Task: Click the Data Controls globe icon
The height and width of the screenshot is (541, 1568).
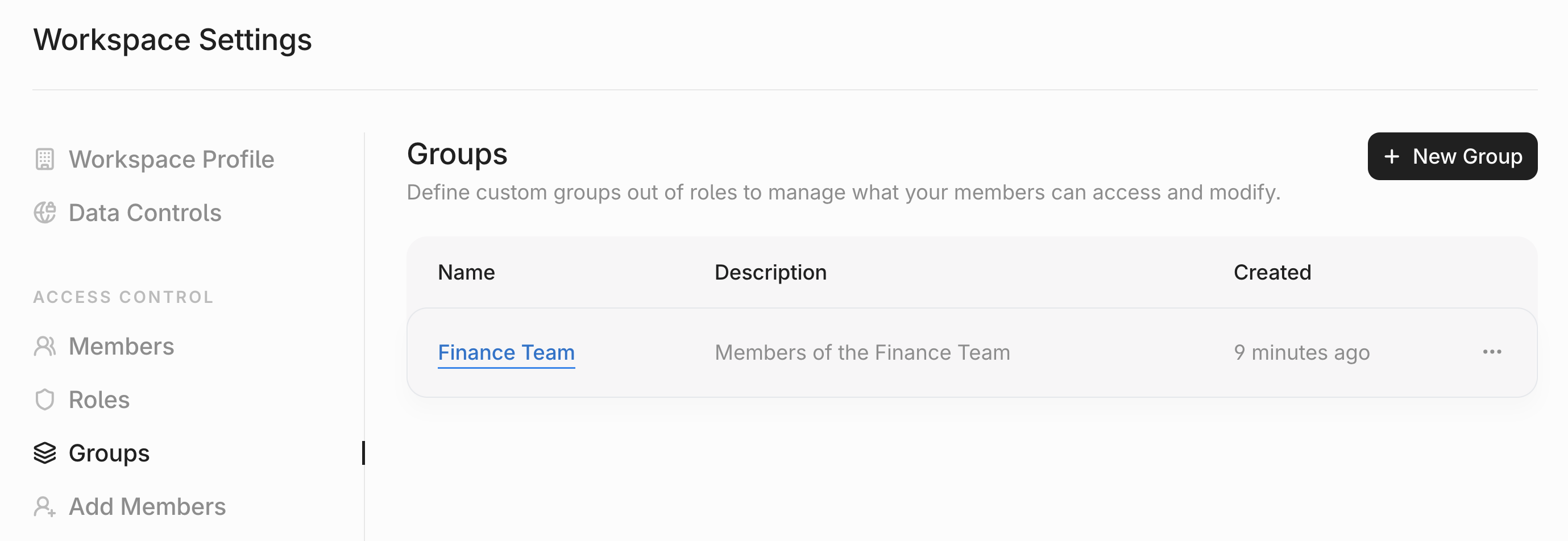Action: (x=44, y=213)
